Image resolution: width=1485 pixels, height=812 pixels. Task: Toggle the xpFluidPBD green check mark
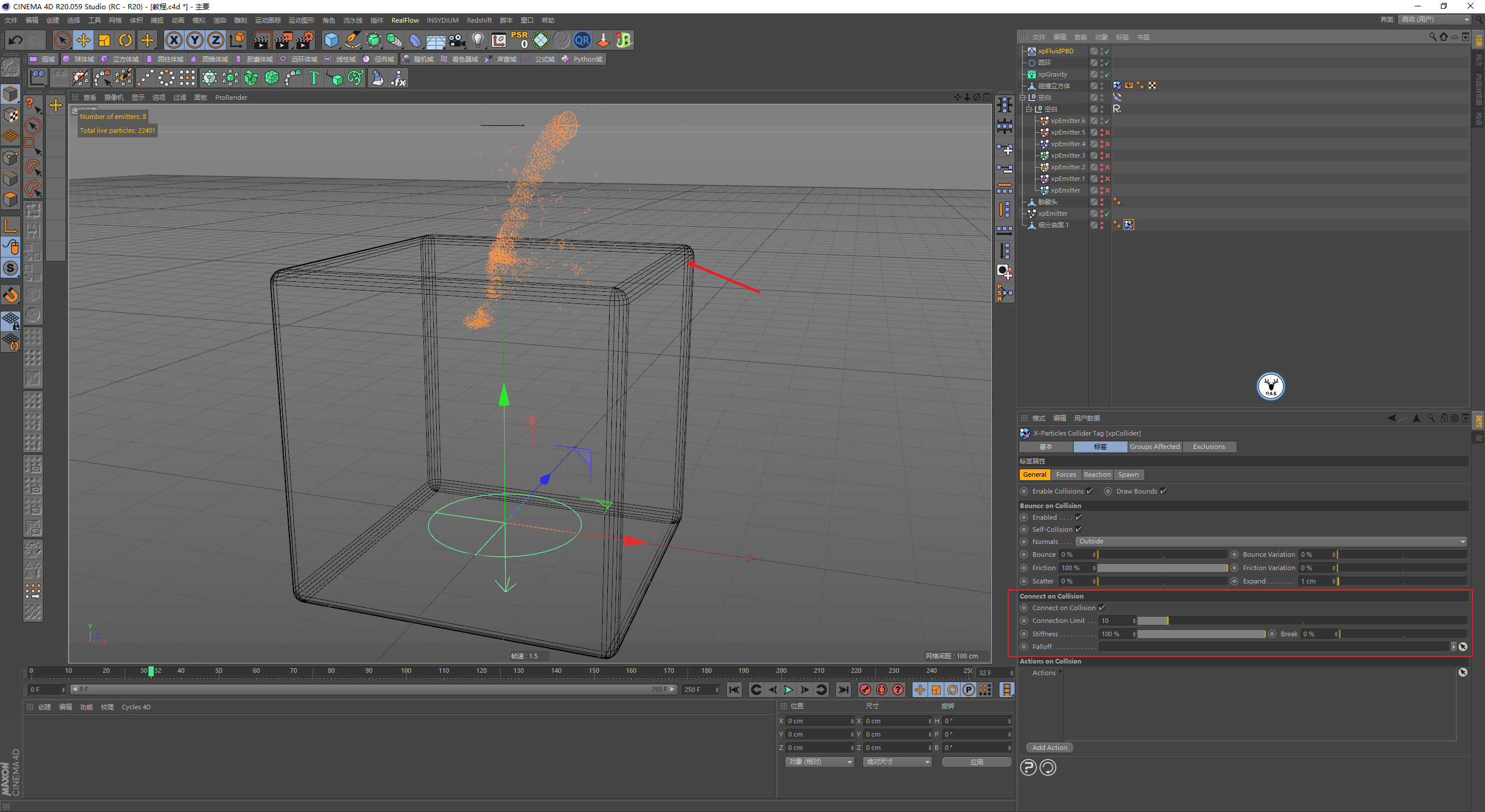pos(1107,51)
